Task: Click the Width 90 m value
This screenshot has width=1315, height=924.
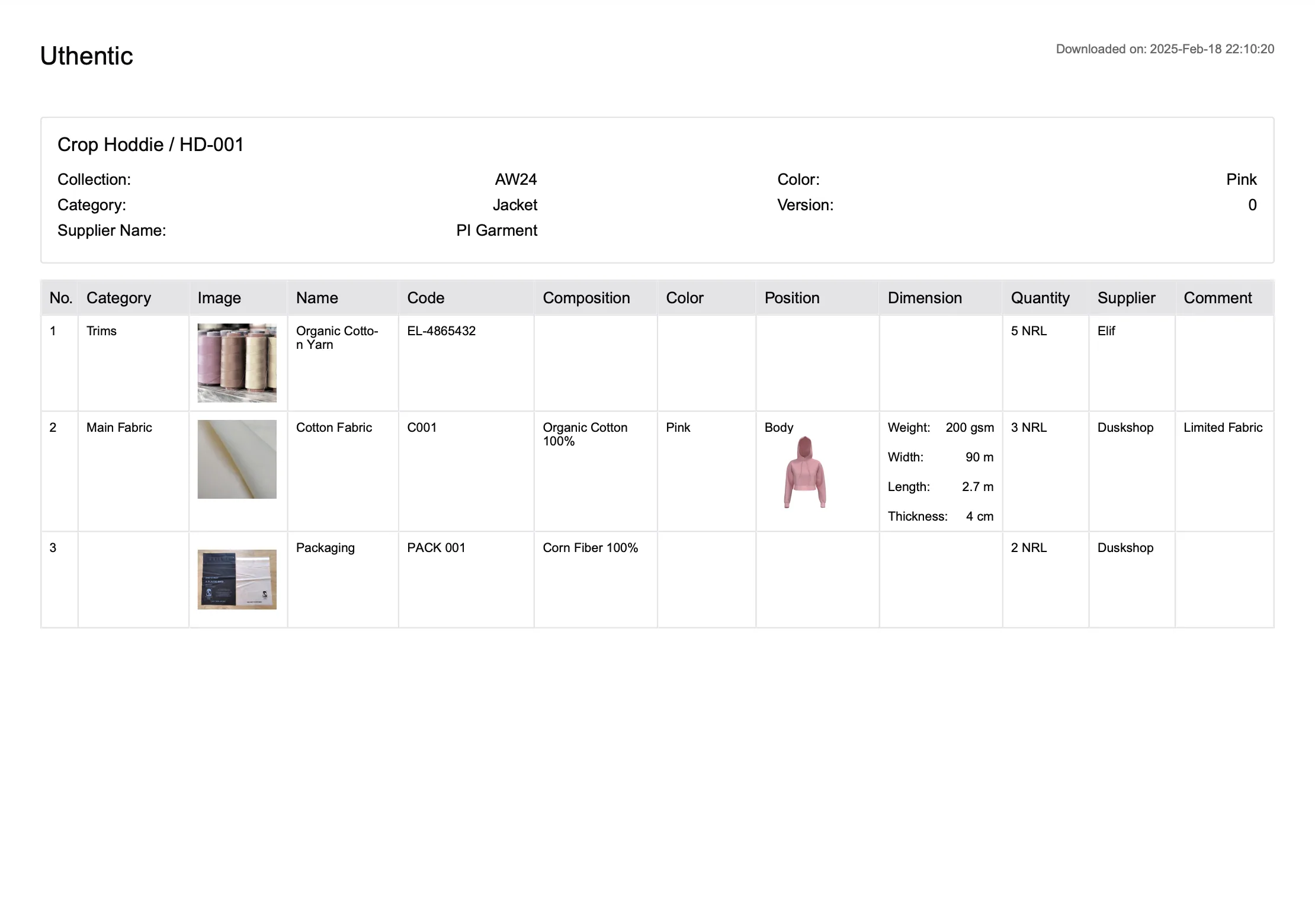Action: (x=979, y=457)
